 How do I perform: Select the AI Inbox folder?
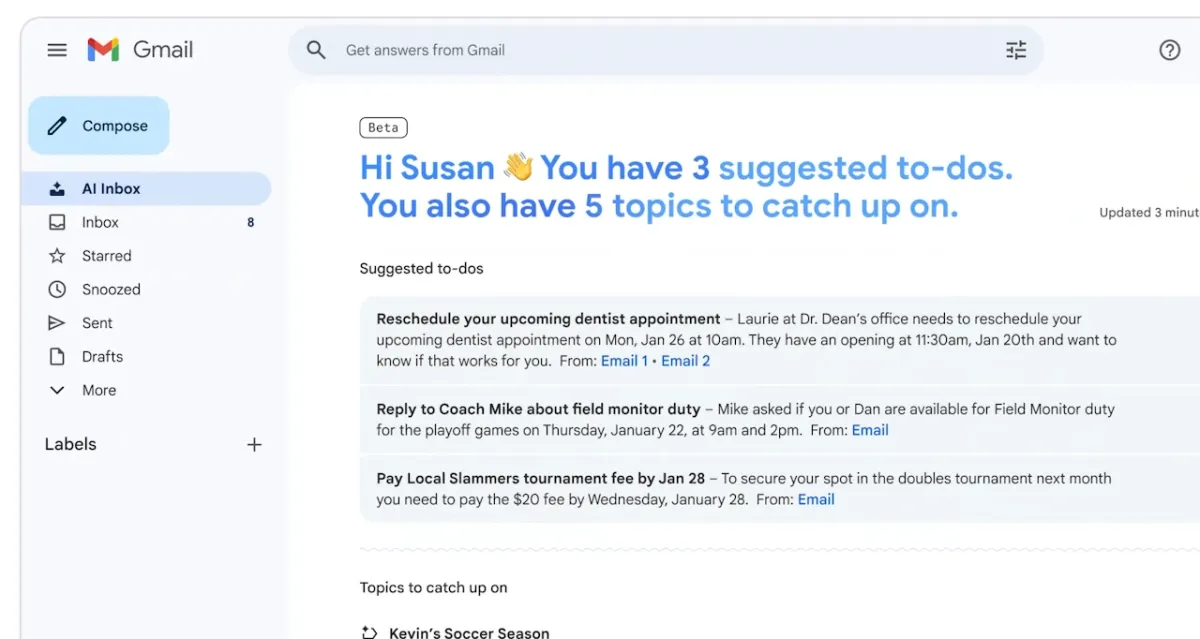click(x=111, y=188)
